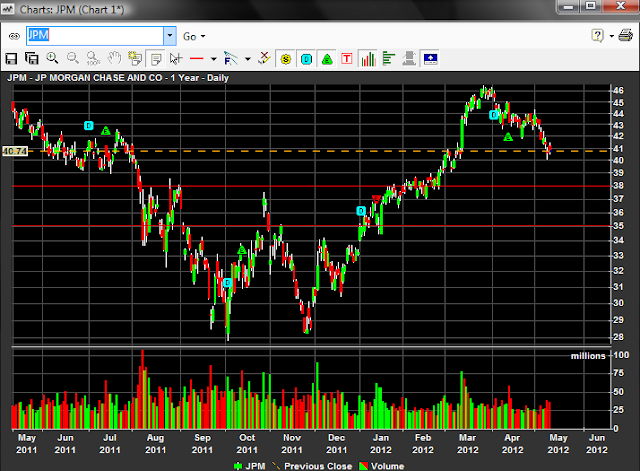The height and width of the screenshot is (471, 640).
Task: Open the symbol combo box dropdown arrow
Action: [x=170, y=36]
